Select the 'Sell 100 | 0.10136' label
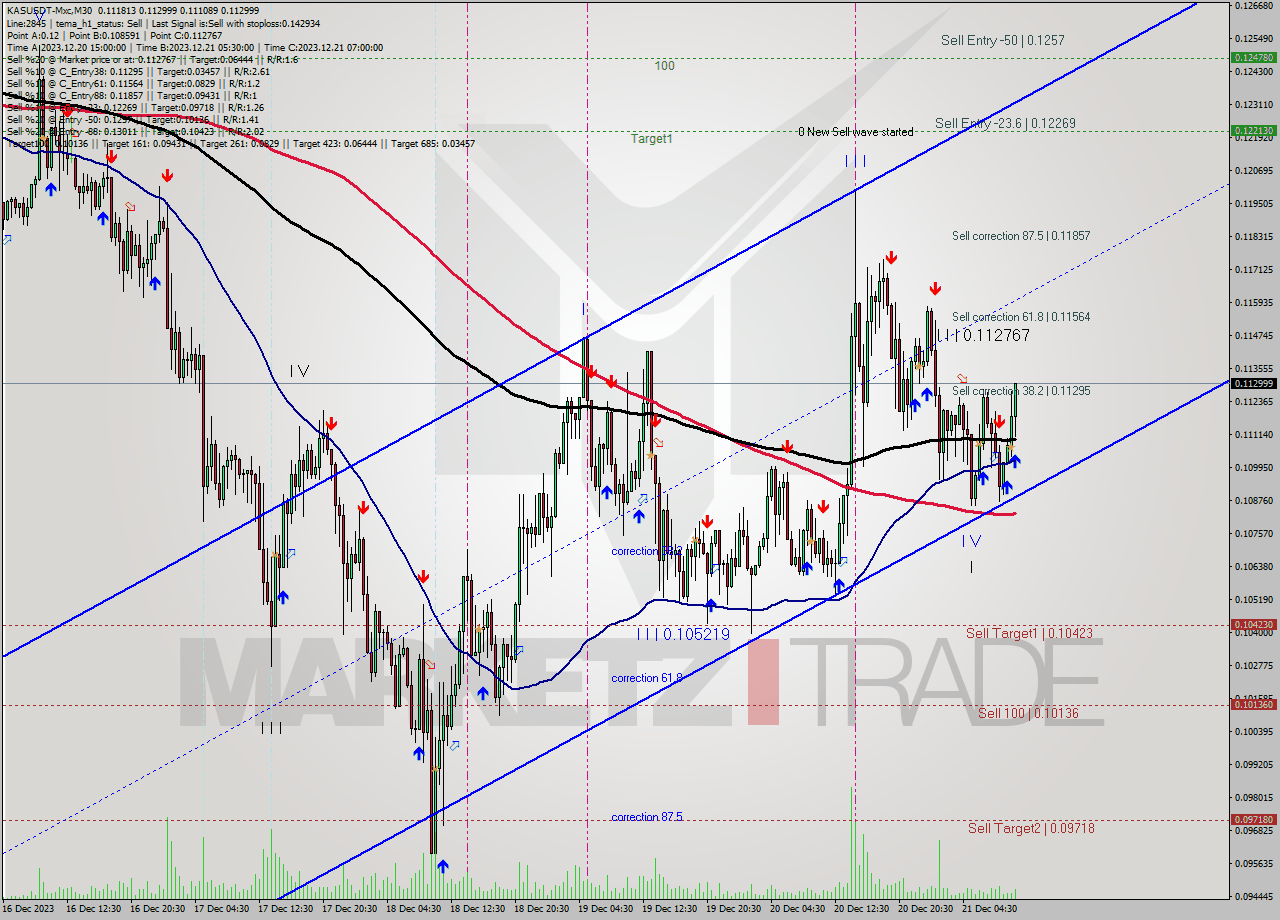The height and width of the screenshot is (920, 1280). [1028, 713]
